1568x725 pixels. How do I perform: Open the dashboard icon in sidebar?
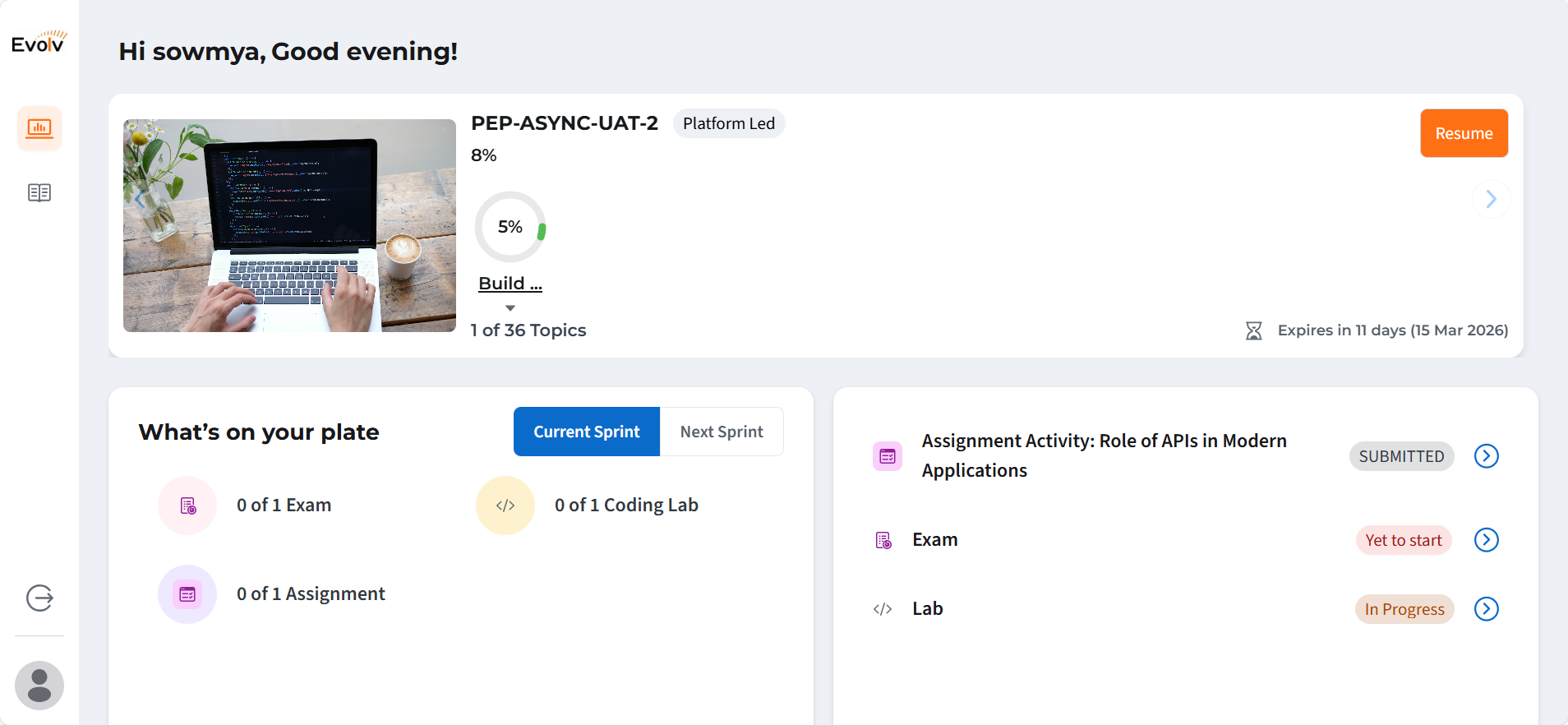[x=39, y=128]
